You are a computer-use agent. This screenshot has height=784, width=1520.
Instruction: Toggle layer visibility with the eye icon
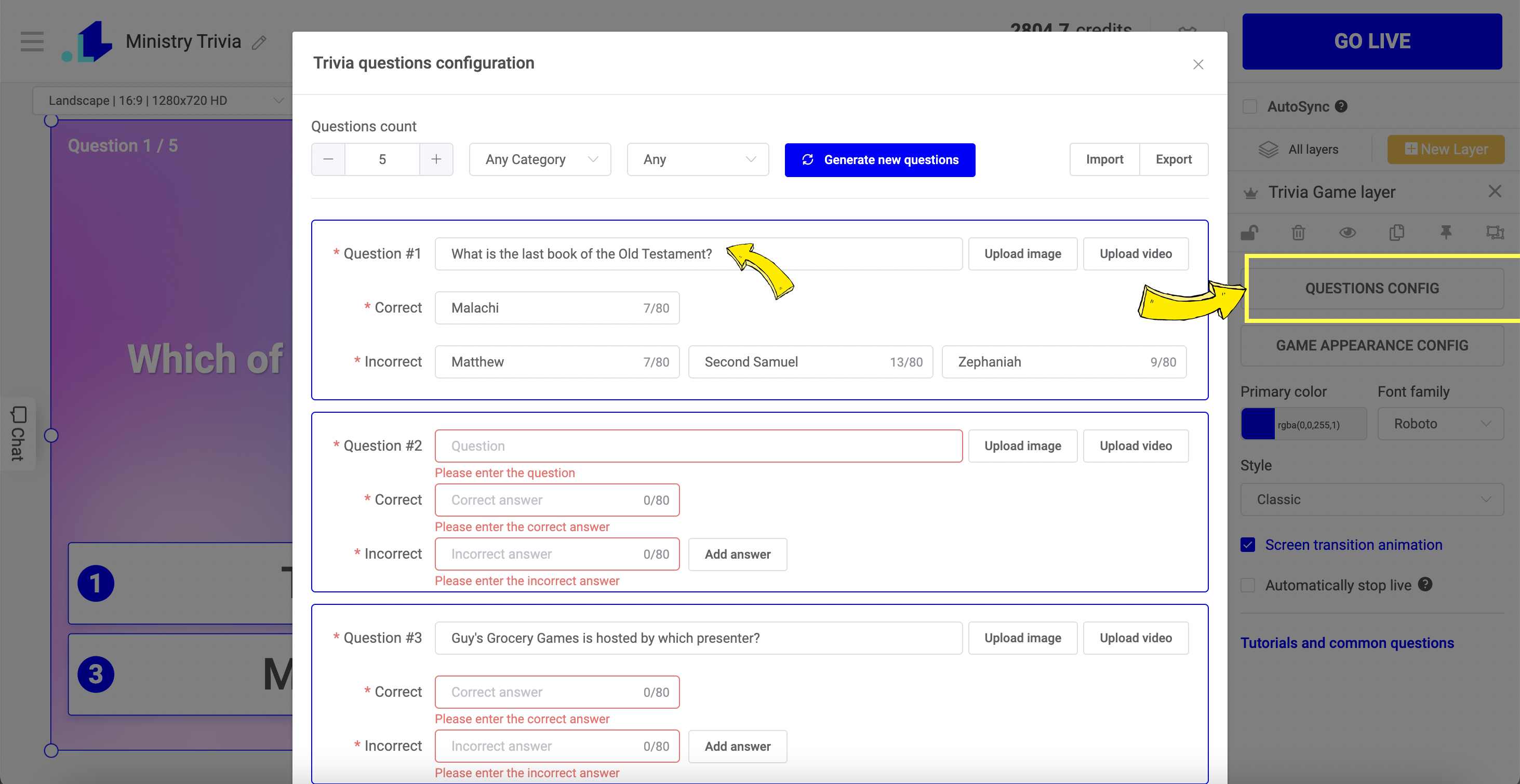point(1347,233)
